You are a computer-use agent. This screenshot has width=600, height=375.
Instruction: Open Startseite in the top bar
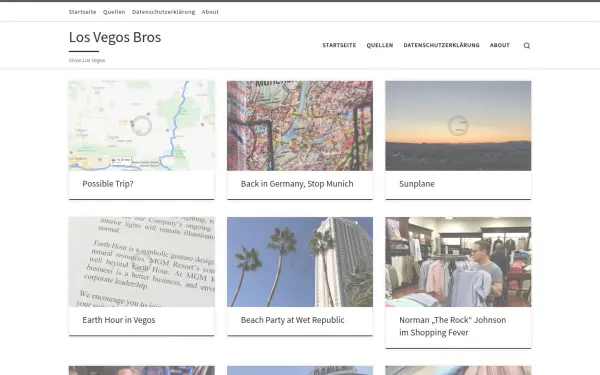pos(83,12)
